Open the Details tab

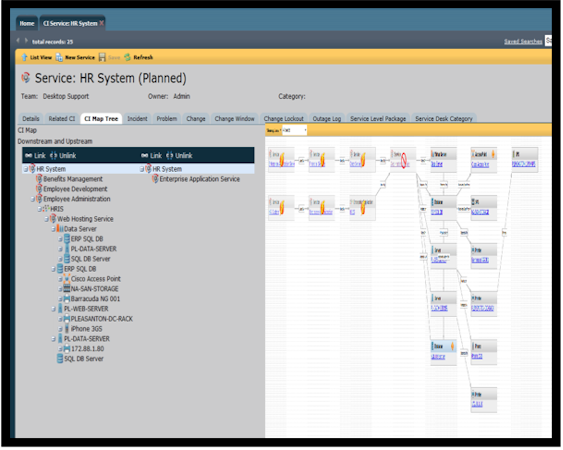click(x=31, y=119)
